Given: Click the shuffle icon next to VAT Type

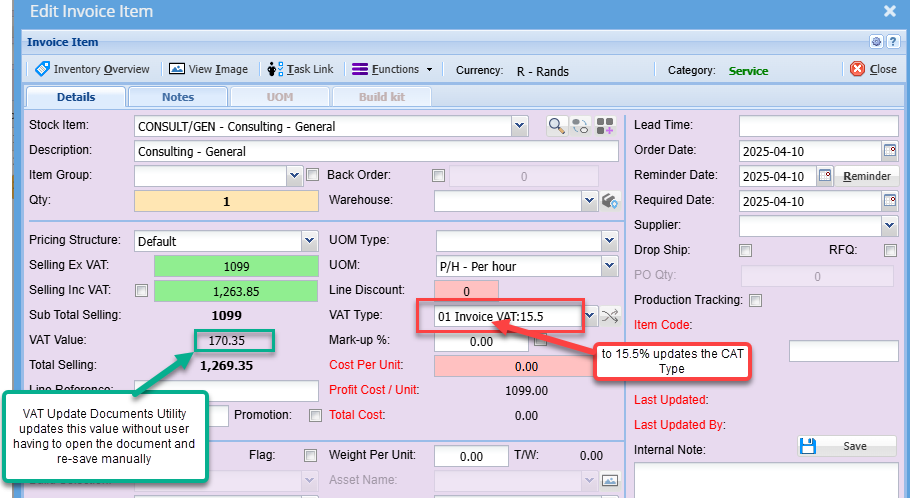Looking at the screenshot, I should tap(610, 317).
